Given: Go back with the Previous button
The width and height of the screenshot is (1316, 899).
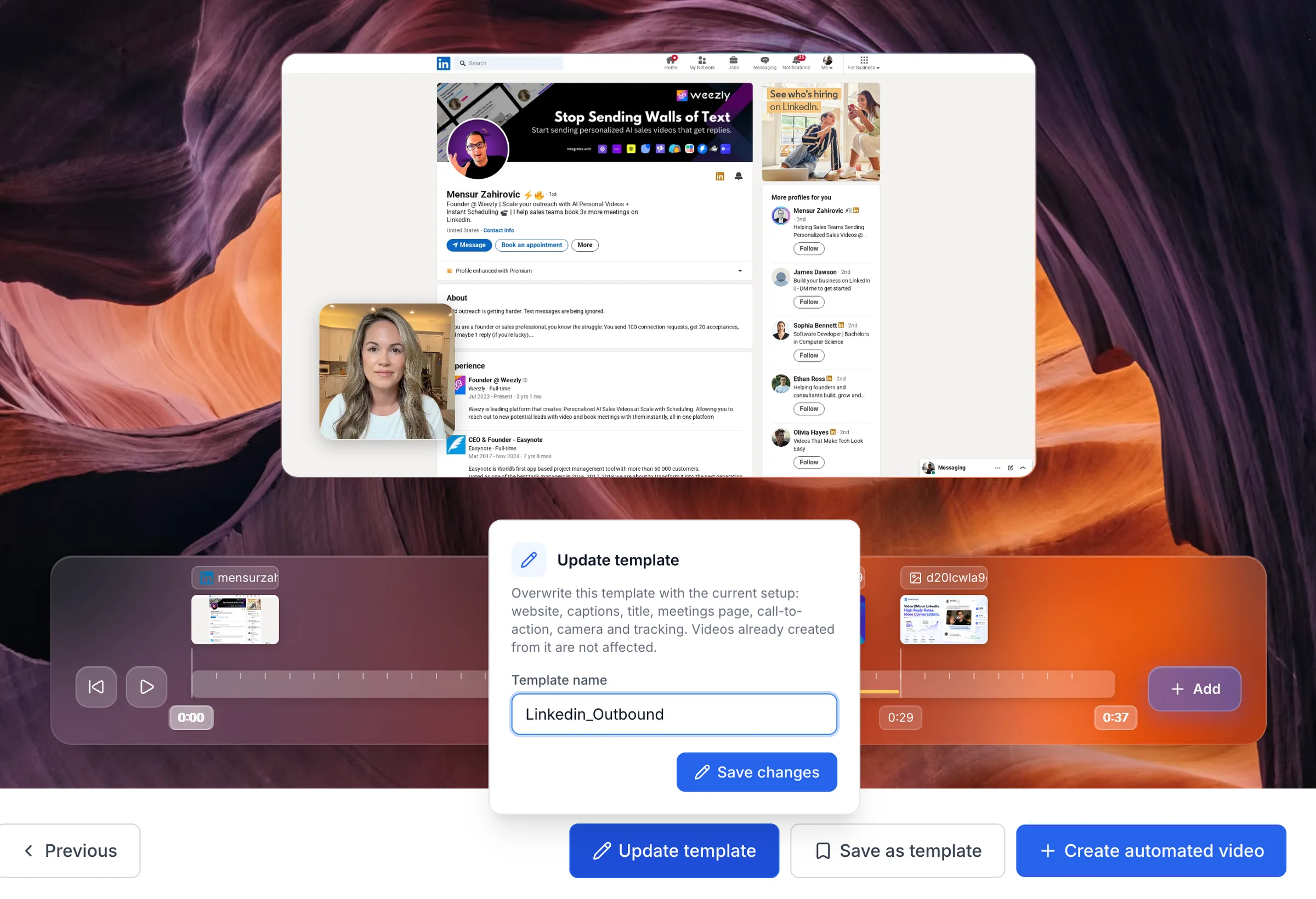Looking at the screenshot, I should (70, 850).
